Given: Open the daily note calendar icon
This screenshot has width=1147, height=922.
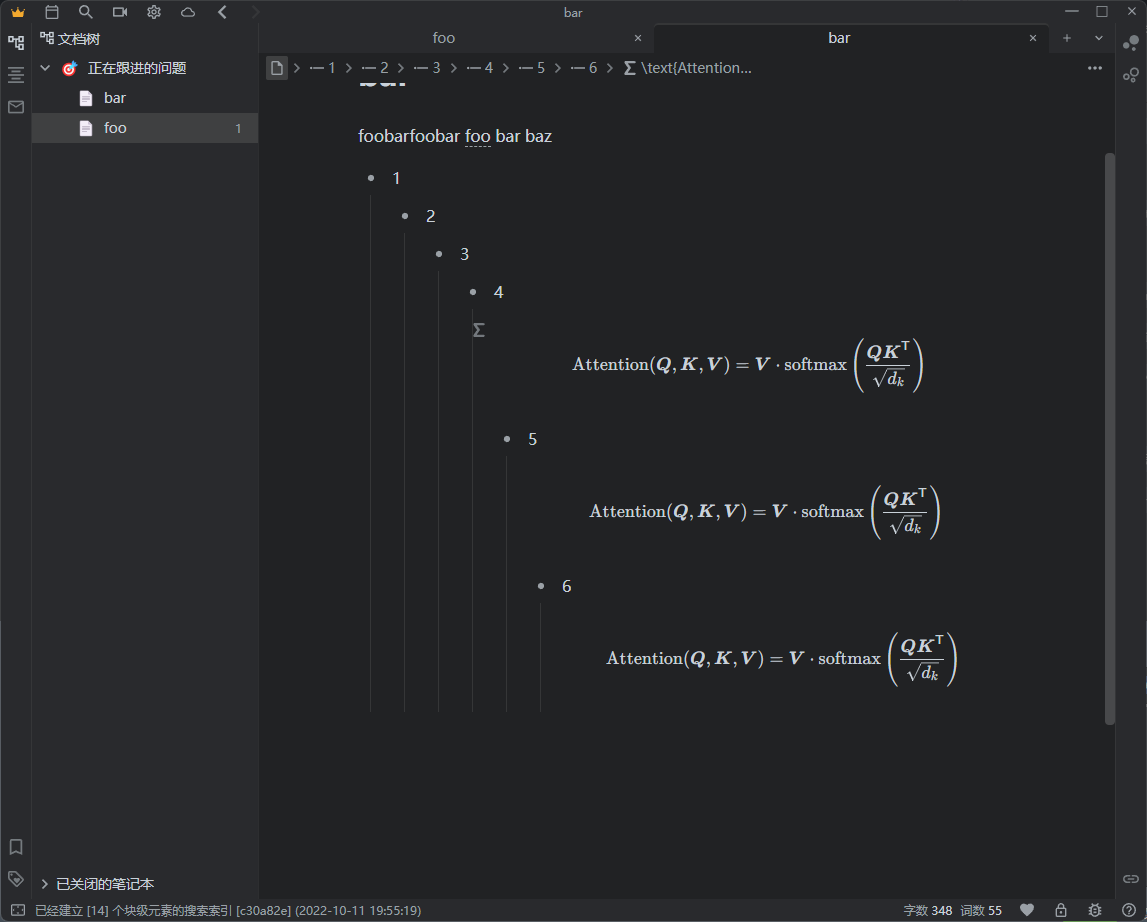Looking at the screenshot, I should click(x=51, y=12).
